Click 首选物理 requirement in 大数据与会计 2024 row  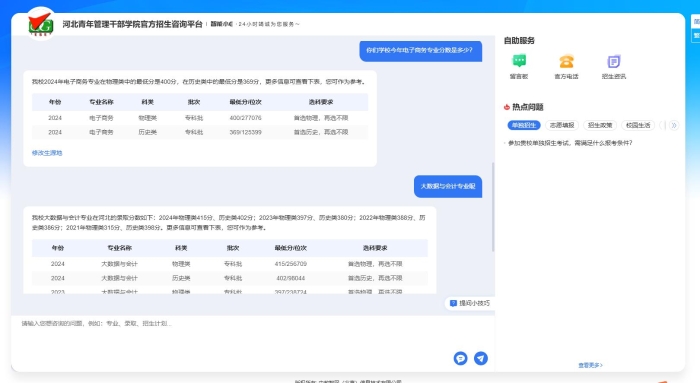click(375, 264)
